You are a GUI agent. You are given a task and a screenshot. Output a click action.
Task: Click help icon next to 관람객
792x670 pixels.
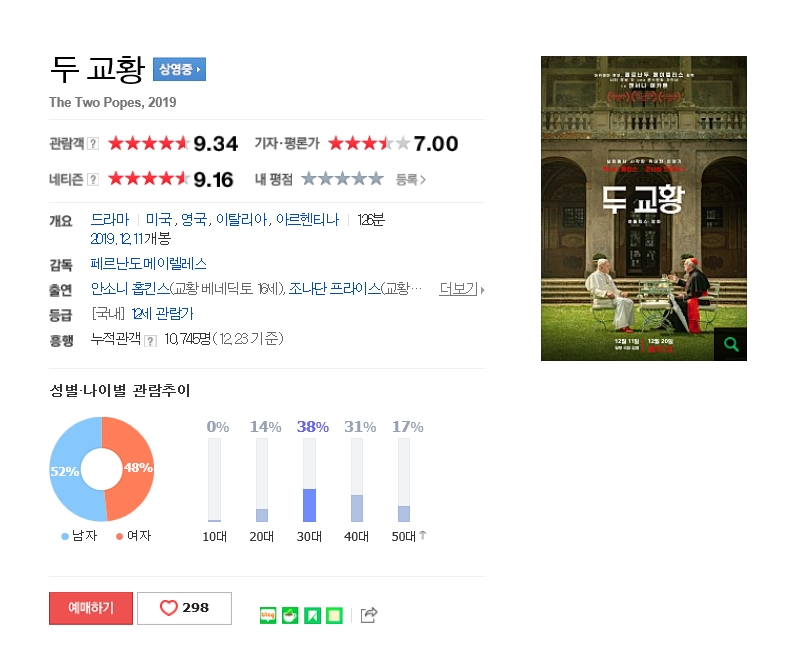pyautogui.click(x=93, y=143)
